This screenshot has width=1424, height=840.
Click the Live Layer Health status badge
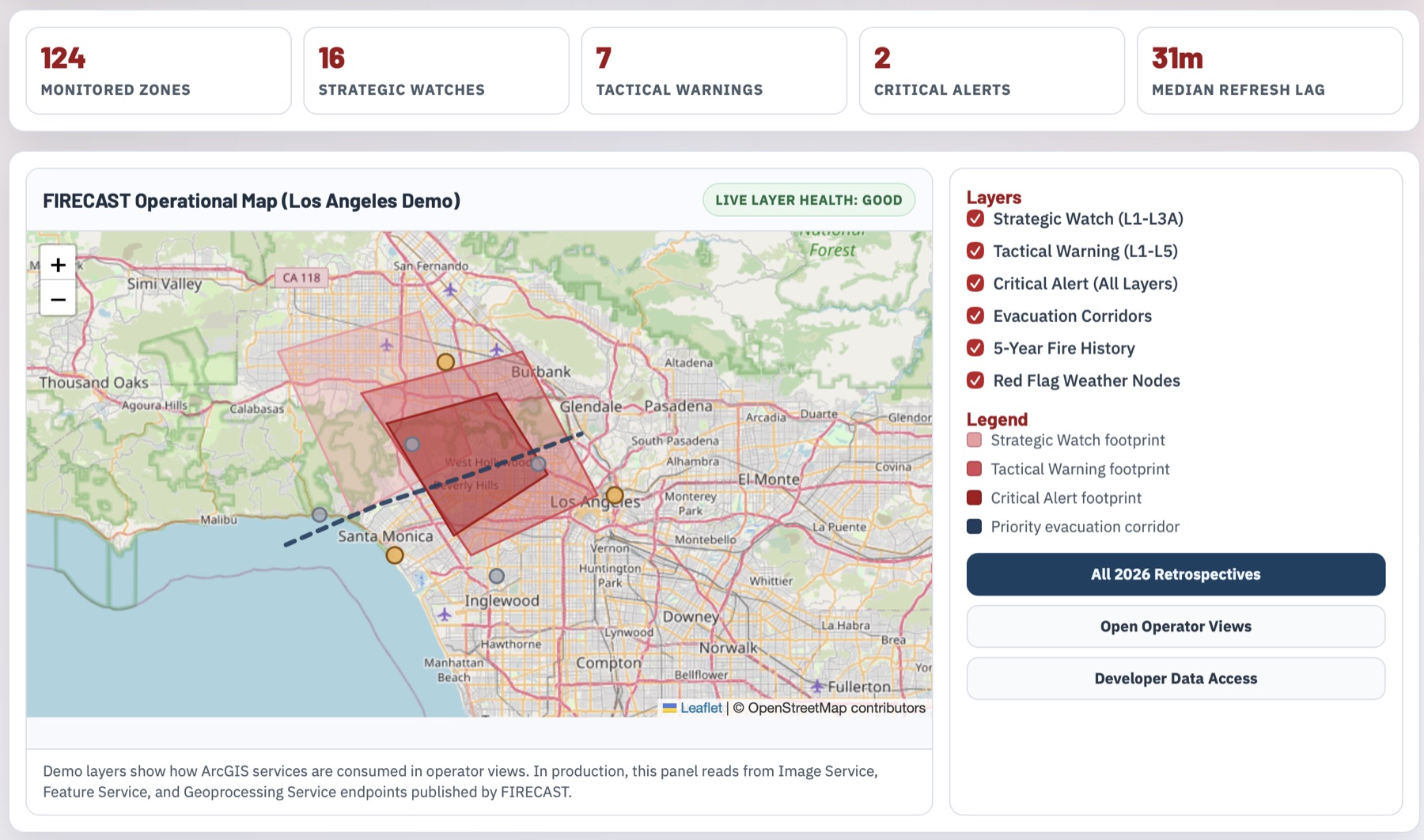click(x=809, y=200)
